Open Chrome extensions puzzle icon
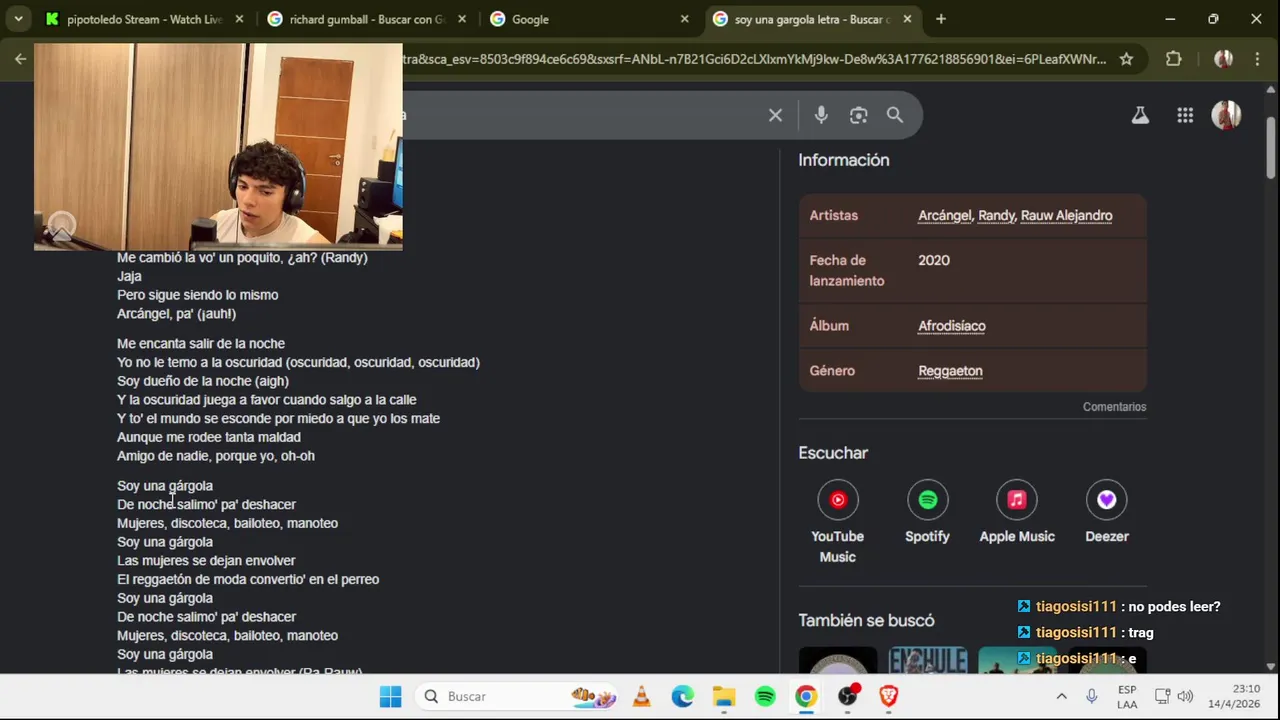Image resolution: width=1280 pixels, height=720 pixels. click(x=1174, y=59)
